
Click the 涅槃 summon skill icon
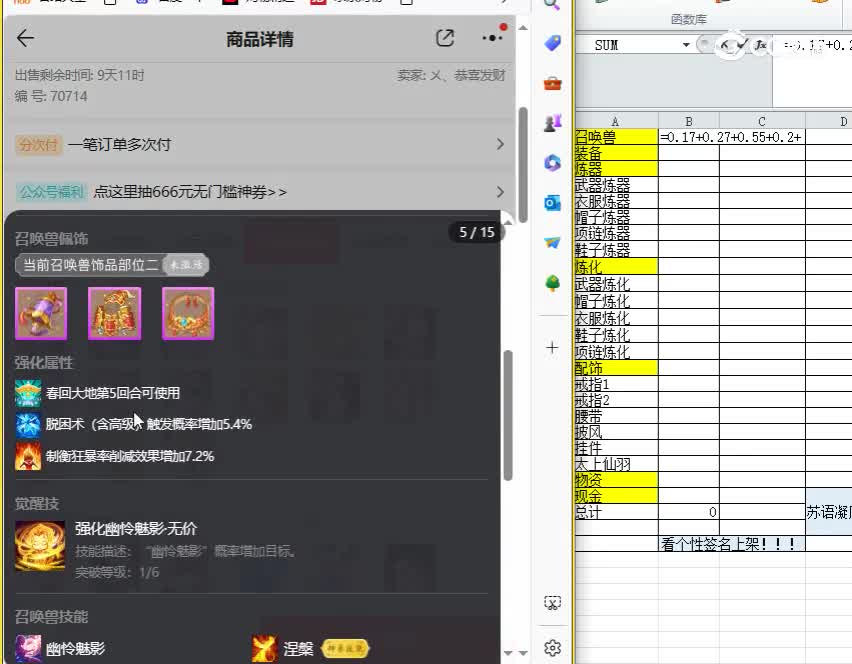264,648
